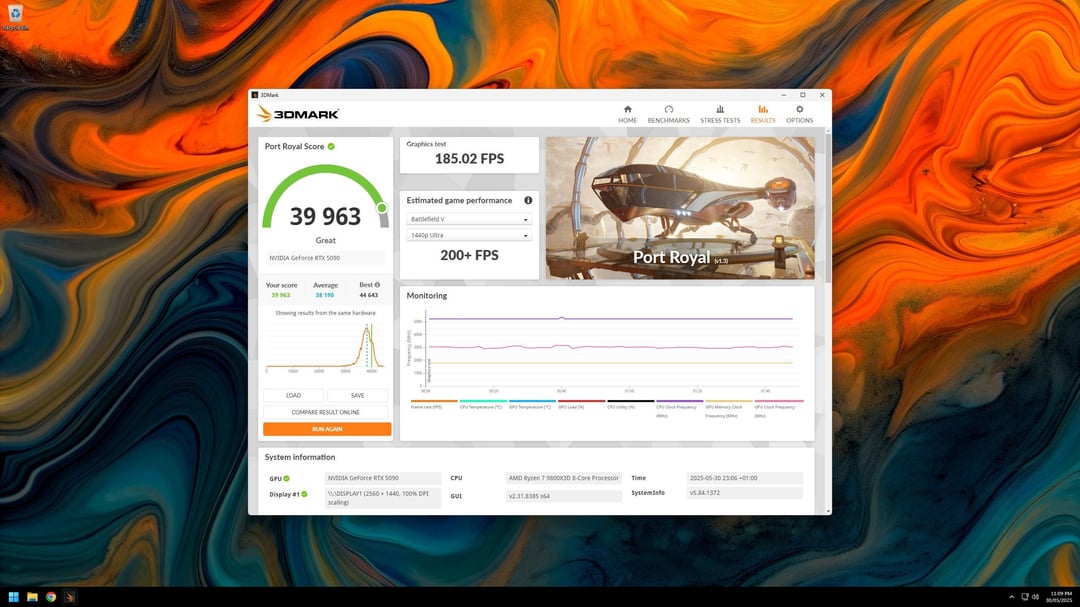1080x607 pixels.
Task: Click the info icon beside Estimated game performance
Action: click(x=528, y=200)
